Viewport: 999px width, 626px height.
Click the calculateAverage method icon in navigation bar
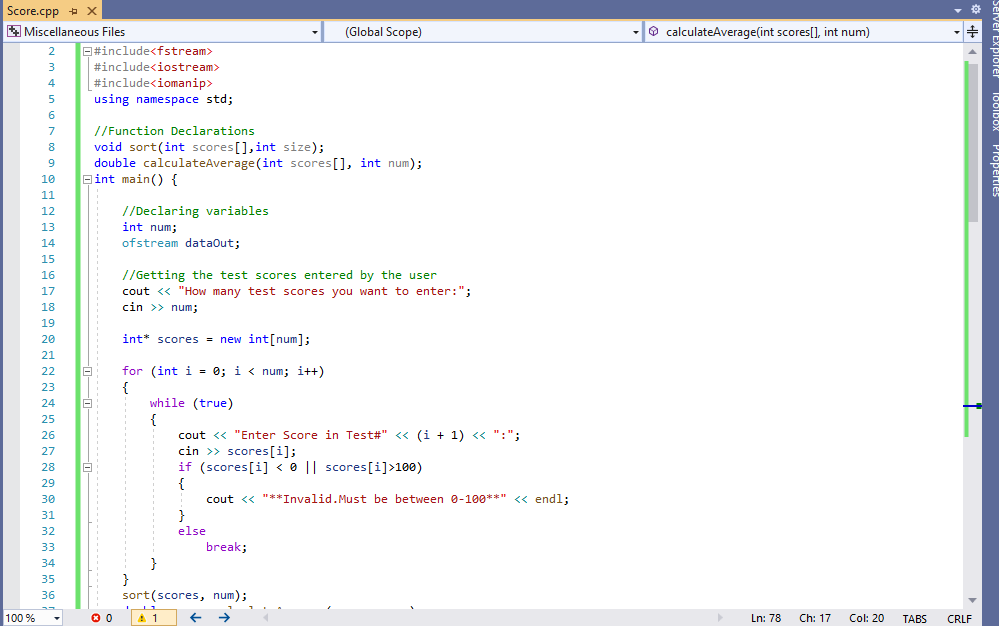(x=655, y=31)
